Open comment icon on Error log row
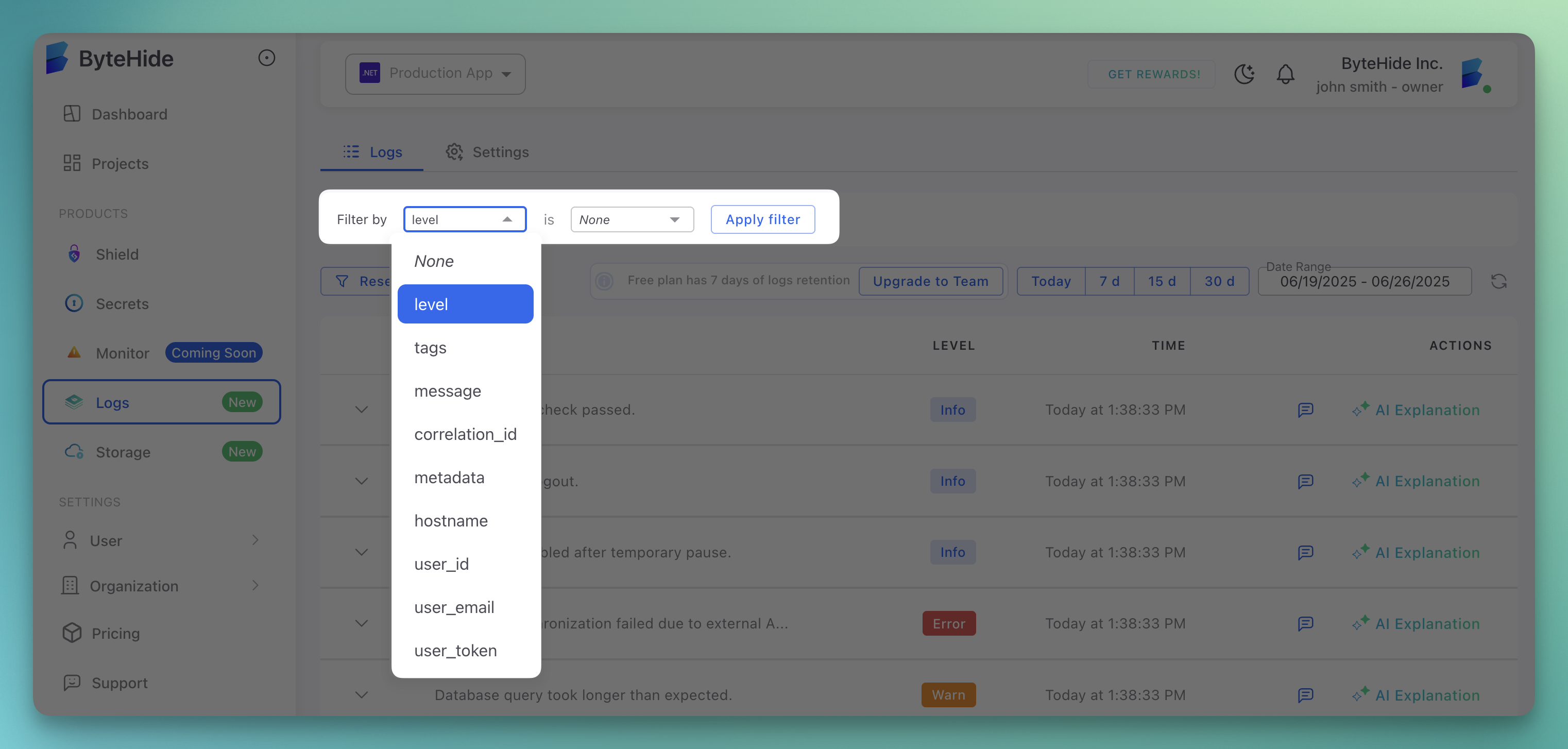The width and height of the screenshot is (1568, 749). tap(1305, 623)
